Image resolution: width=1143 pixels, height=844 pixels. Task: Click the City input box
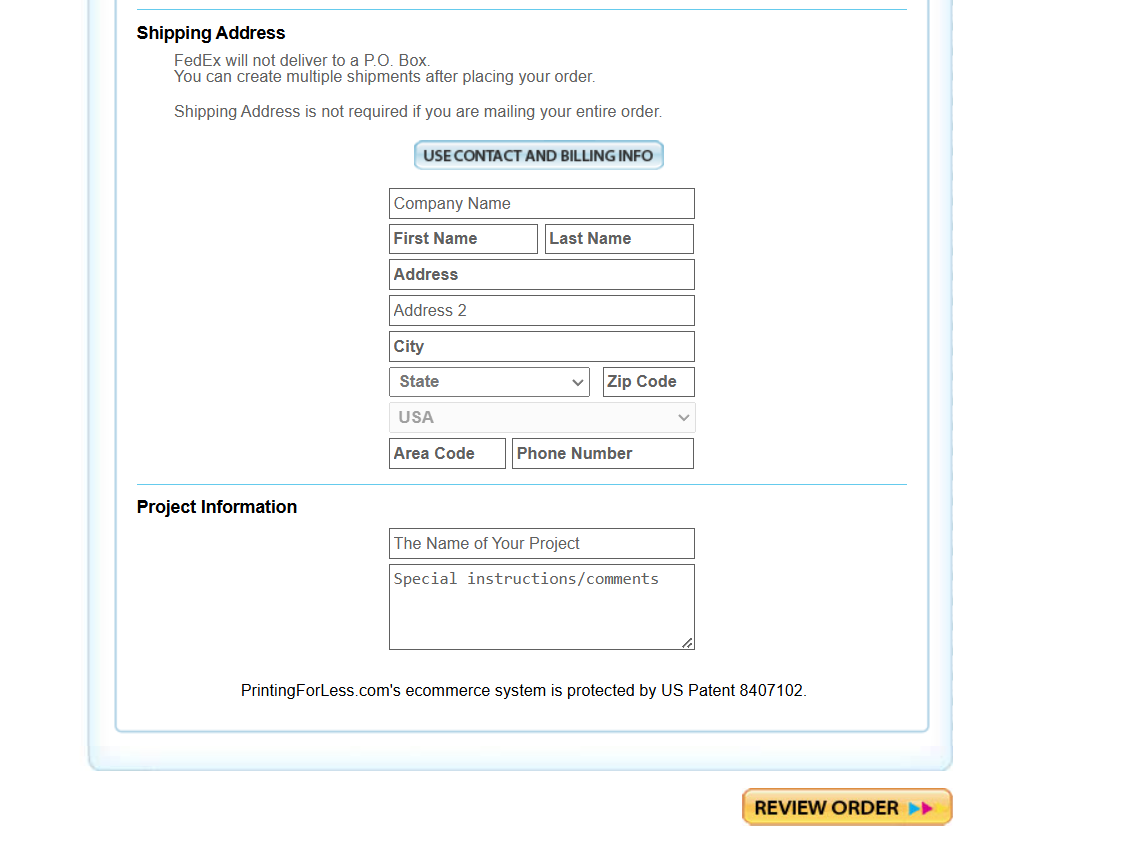click(542, 346)
